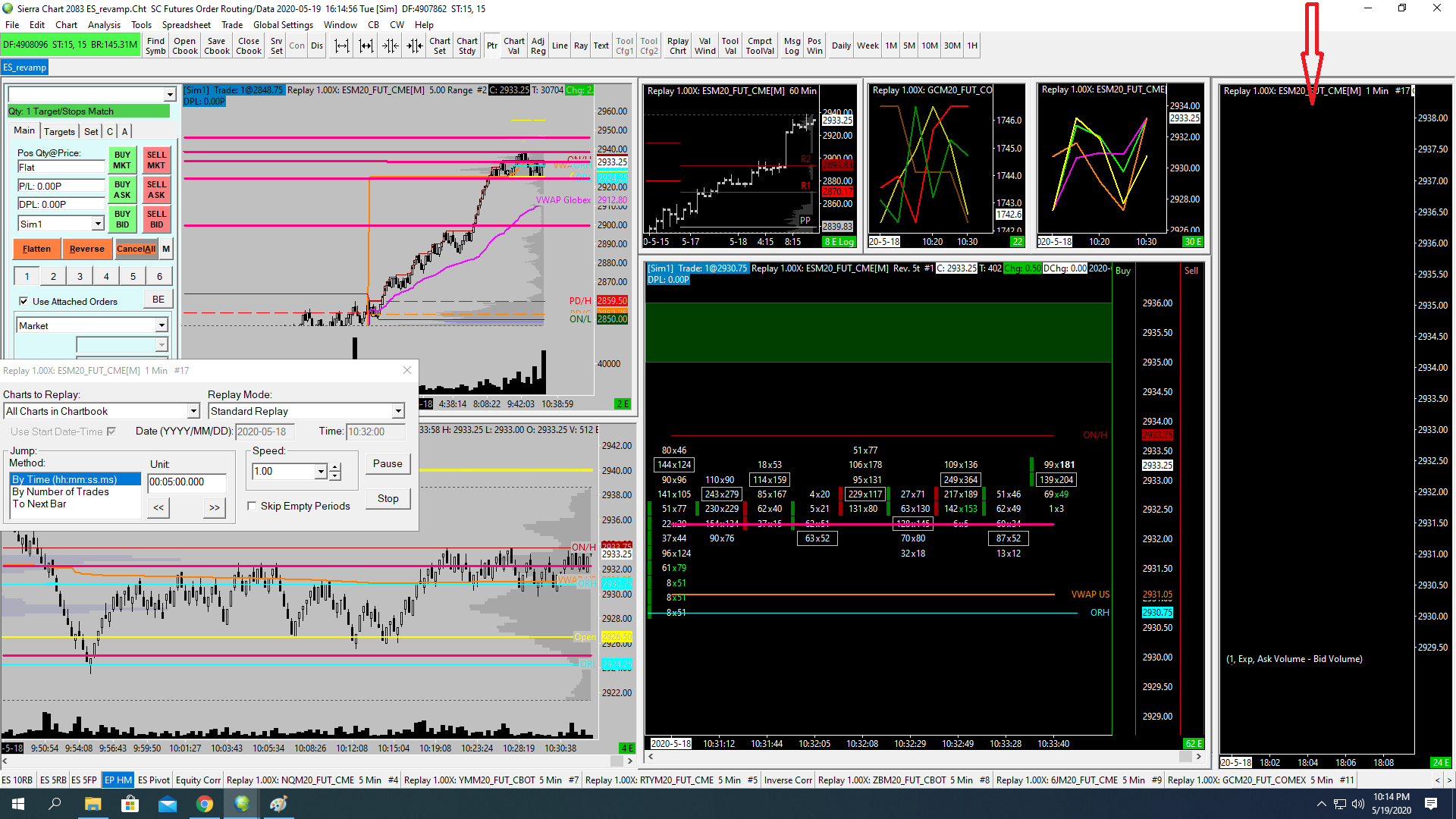1456x819 pixels.
Task: Click the Pause replay button
Action: (388, 464)
